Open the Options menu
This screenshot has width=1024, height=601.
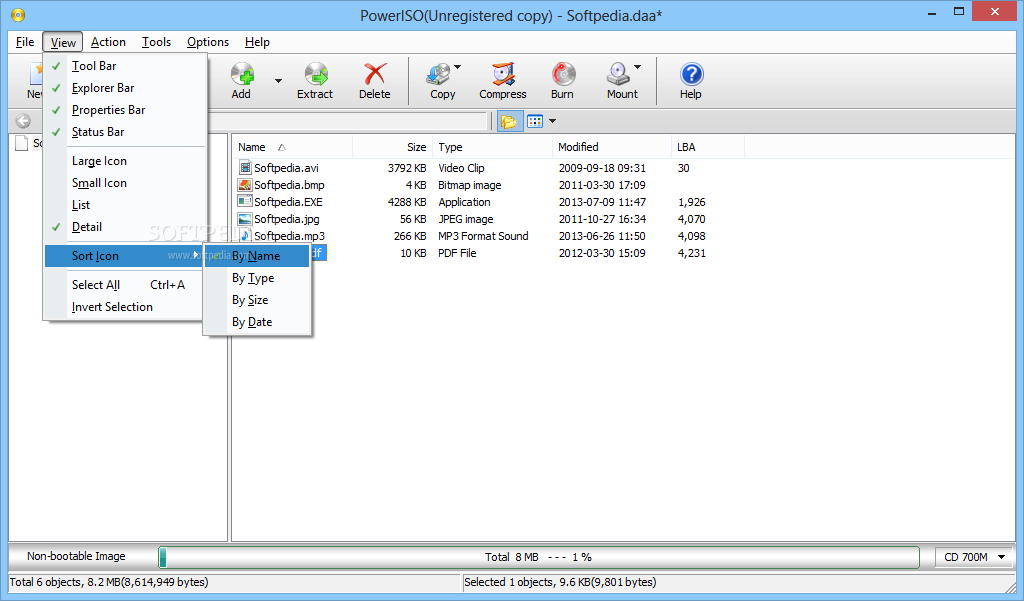pyautogui.click(x=208, y=42)
